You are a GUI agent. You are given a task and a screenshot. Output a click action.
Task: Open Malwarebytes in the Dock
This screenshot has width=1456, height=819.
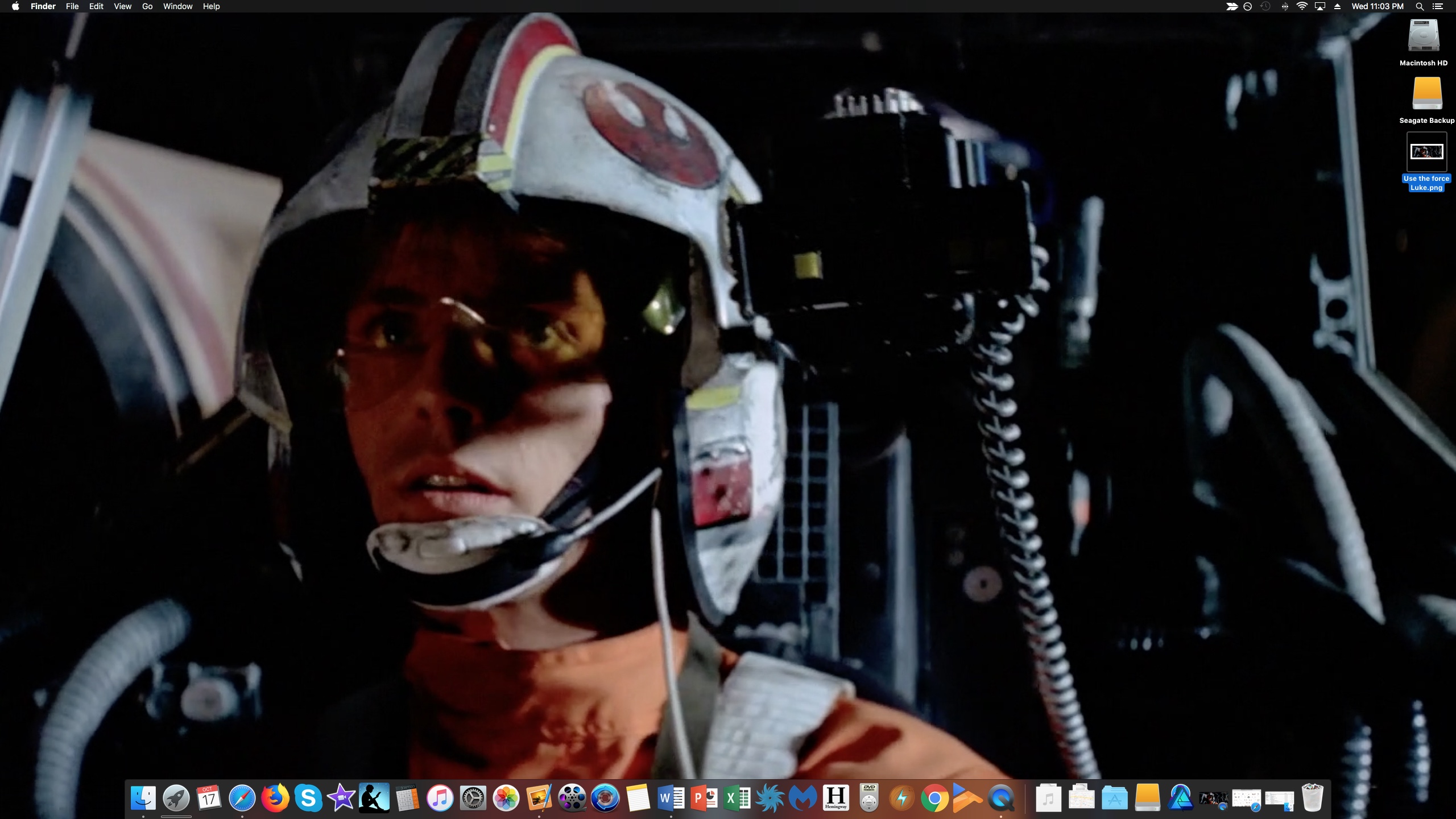(803, 798)
